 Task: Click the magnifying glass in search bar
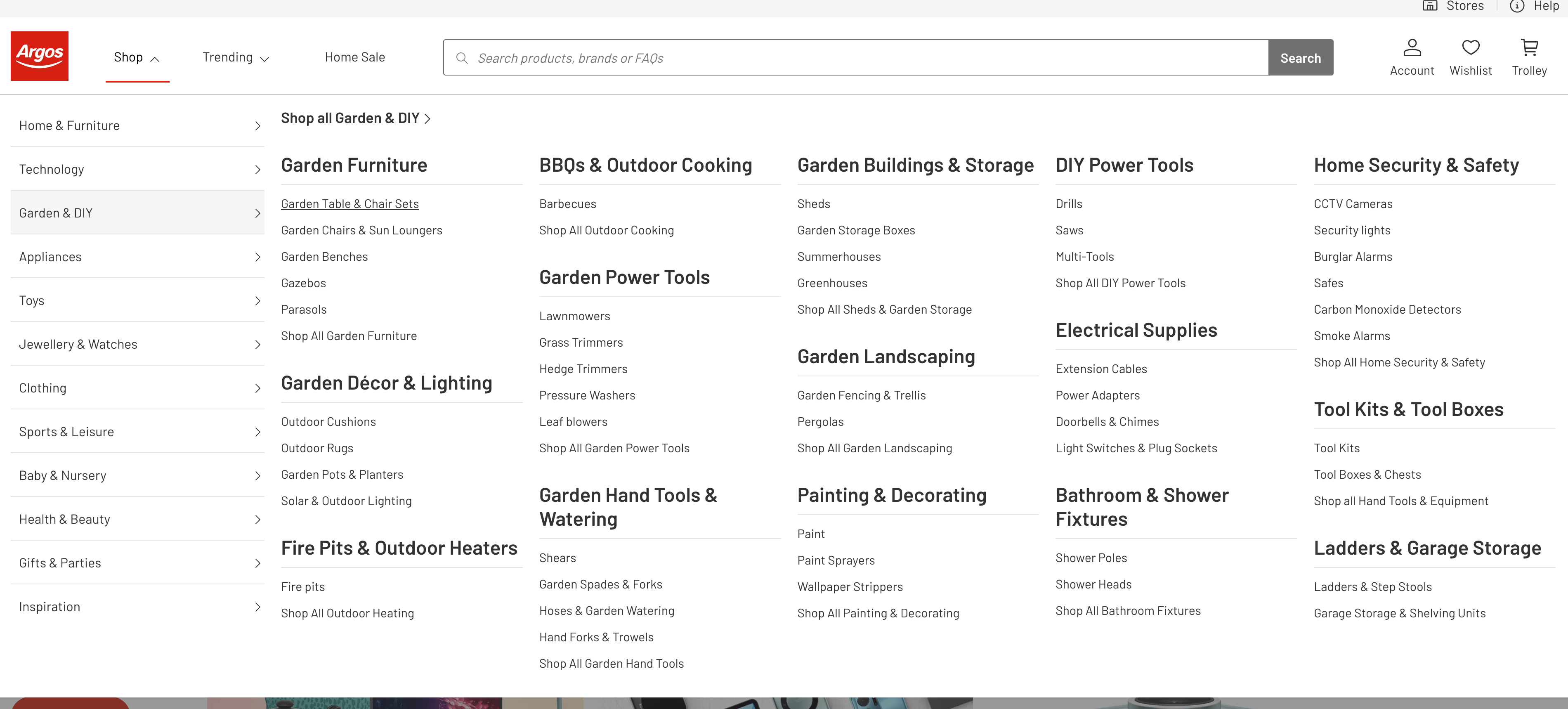tap(462, 57)
